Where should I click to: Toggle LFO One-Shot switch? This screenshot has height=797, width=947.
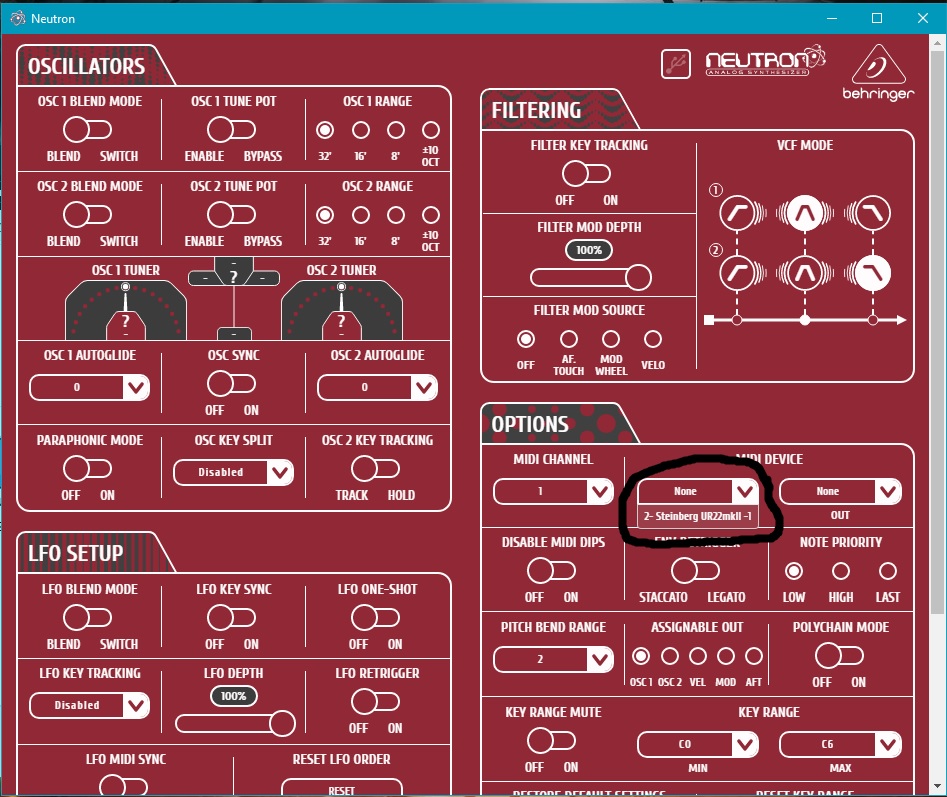[375, 618]
